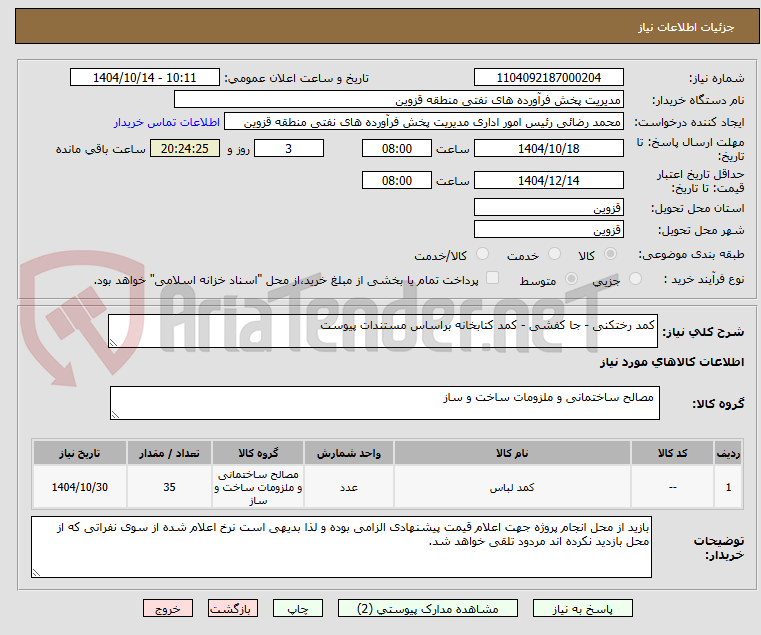
Task: Click the remaining days field showing 3
Action: tap(289, 149)
